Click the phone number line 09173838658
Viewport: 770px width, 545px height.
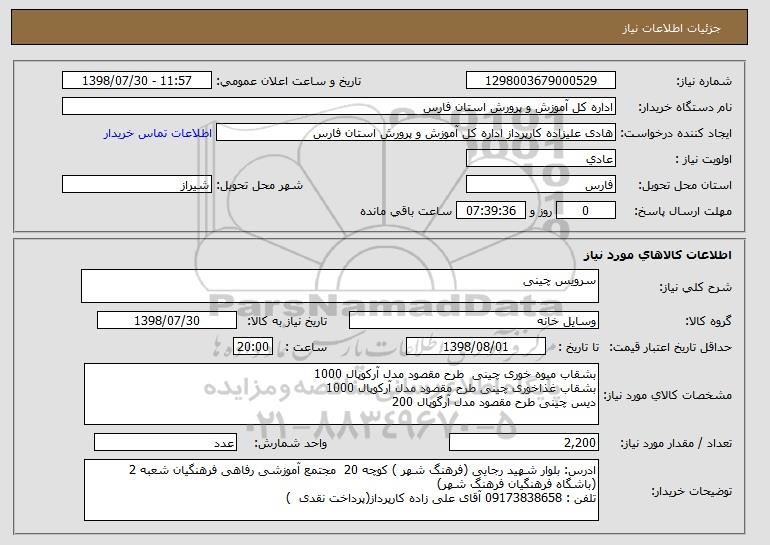pyautogui.click(x=441, y=498)
